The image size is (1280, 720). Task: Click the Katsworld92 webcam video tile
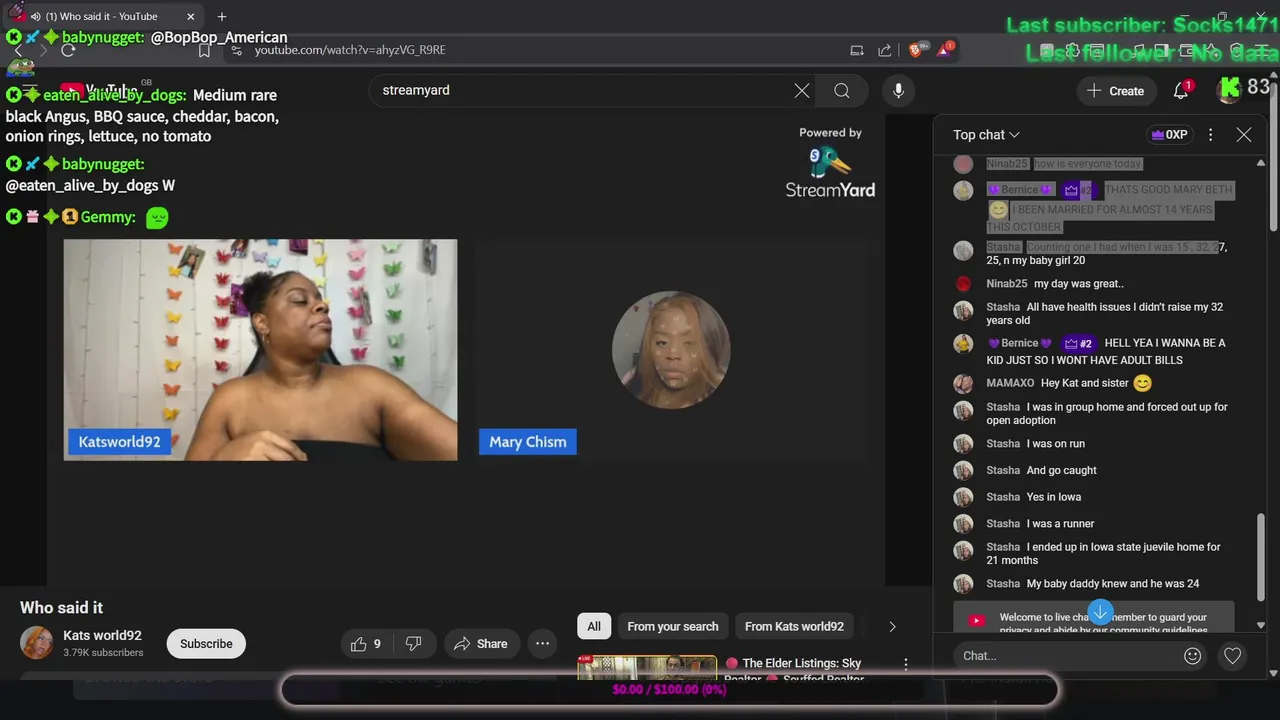tap(260, 350)
